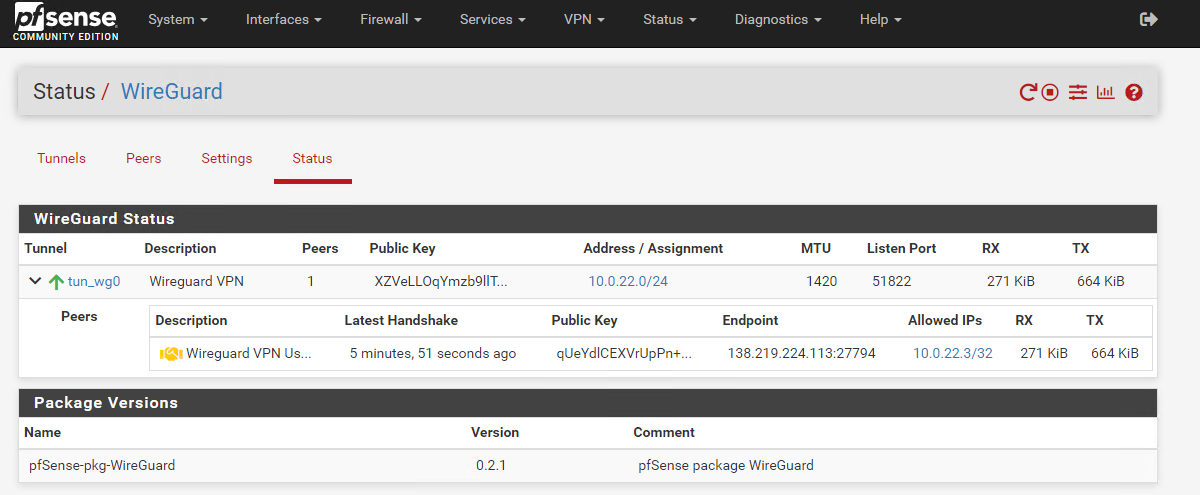Click the restart service icon

click(1027, 93)
